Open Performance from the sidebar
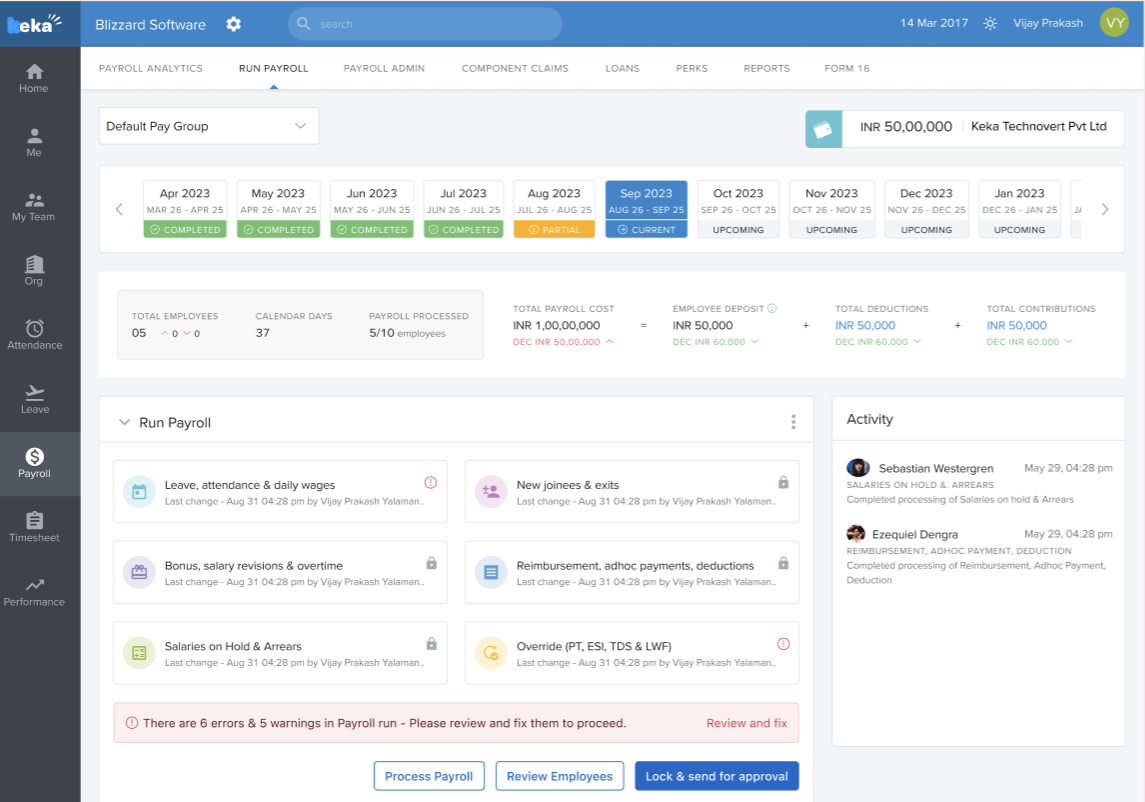Screen dimensions: 1145x802 34,591
